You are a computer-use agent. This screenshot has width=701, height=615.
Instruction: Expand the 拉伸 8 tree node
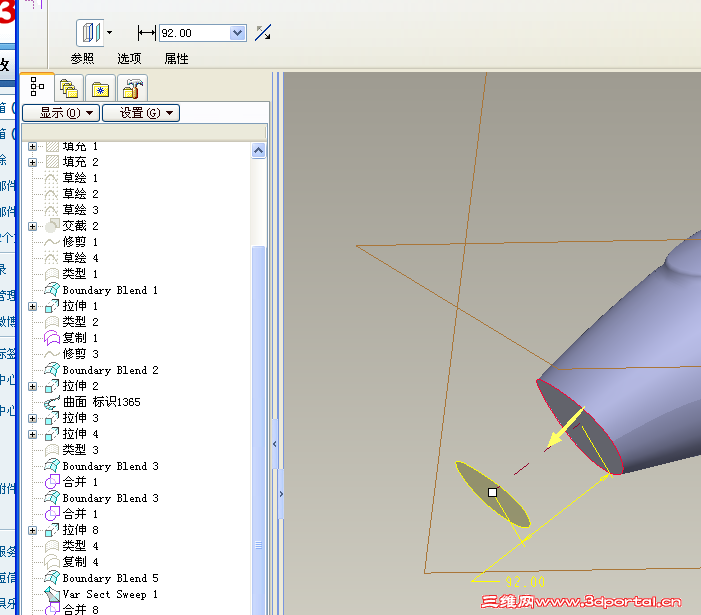pos(32,531)
